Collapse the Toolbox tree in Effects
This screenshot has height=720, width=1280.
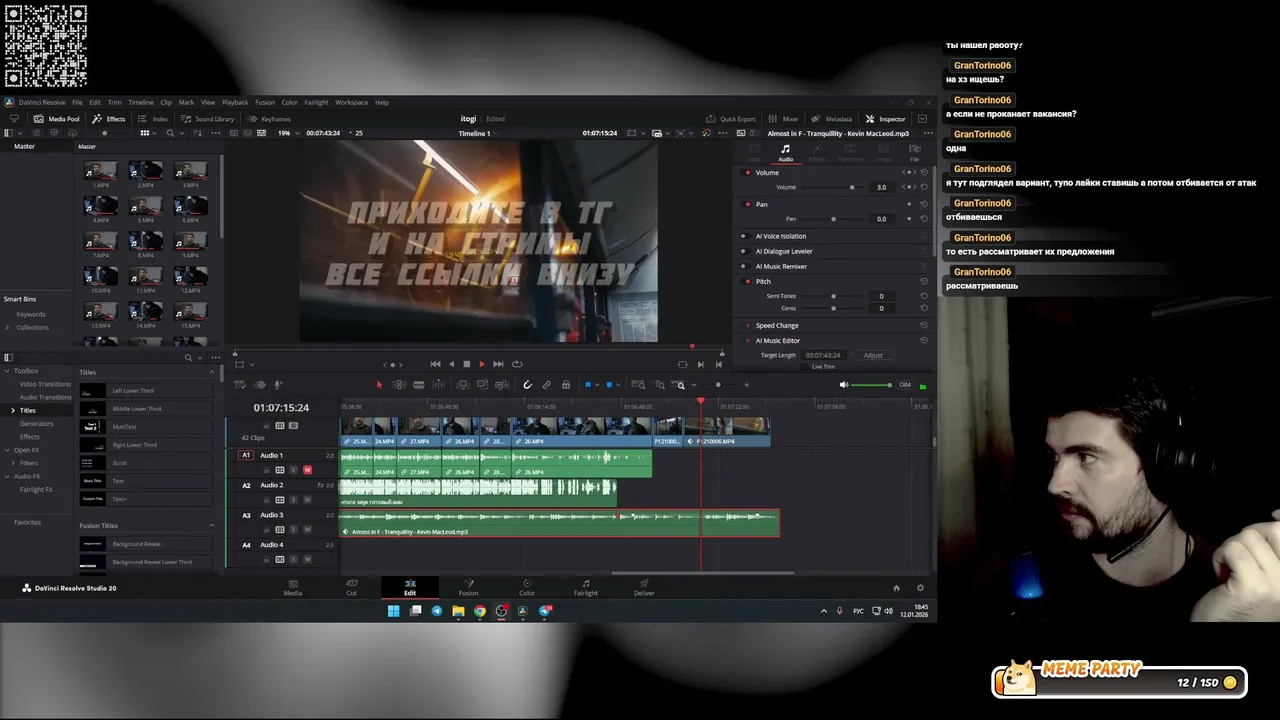pyautogui.click(x=6, y=371)
